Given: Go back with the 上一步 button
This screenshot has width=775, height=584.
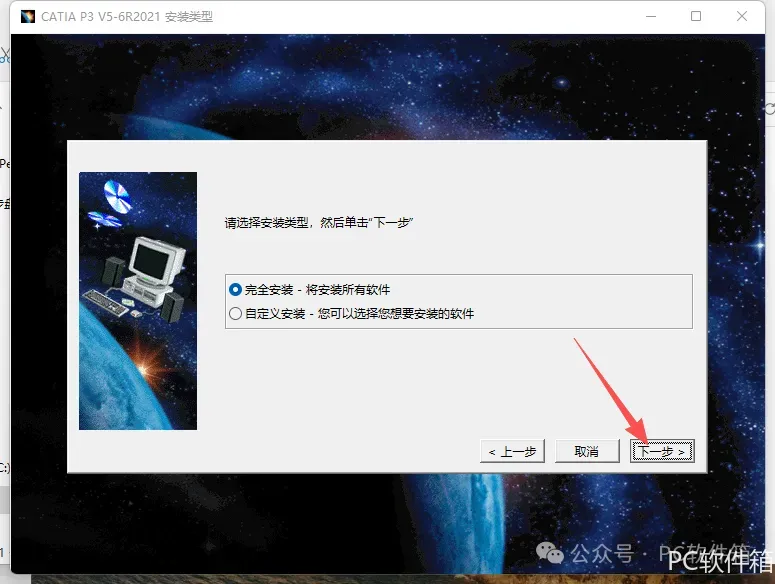Looking at the screenshot, I should 512,451.
